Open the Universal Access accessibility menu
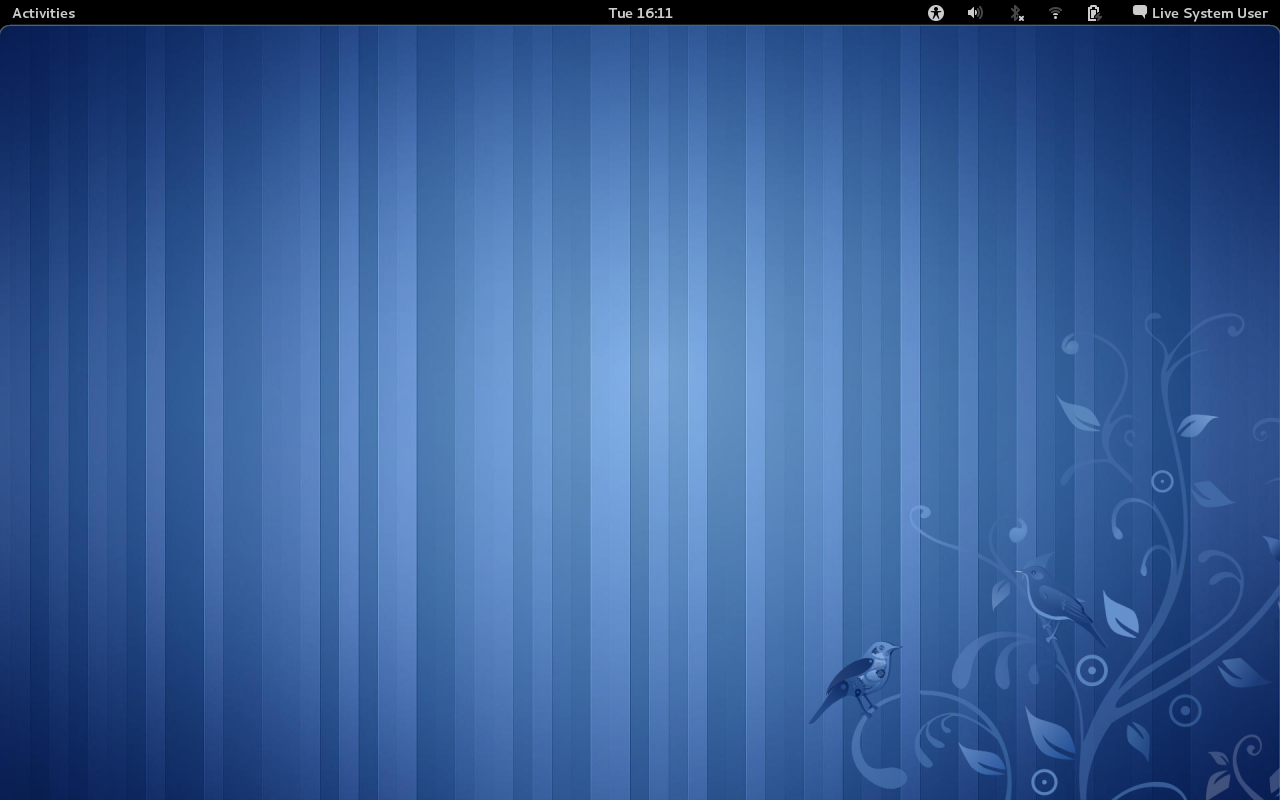The width and height of the screenshot is (1280, 800). [935, 13]
